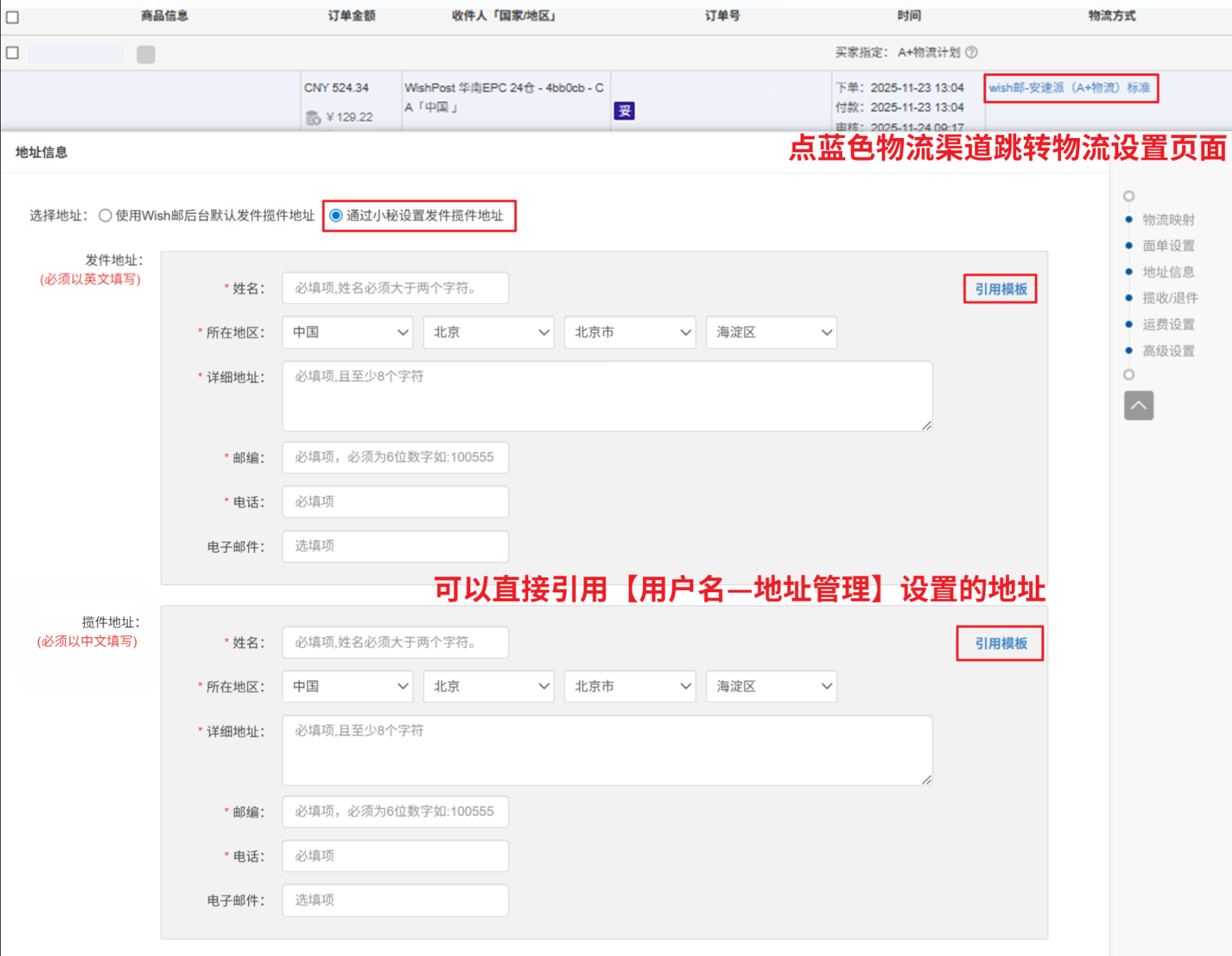The height and width of the screenshot is (956, 1232).
Task: Click 引用模板 for the pickup address
Action: (x=1000, y=644)
